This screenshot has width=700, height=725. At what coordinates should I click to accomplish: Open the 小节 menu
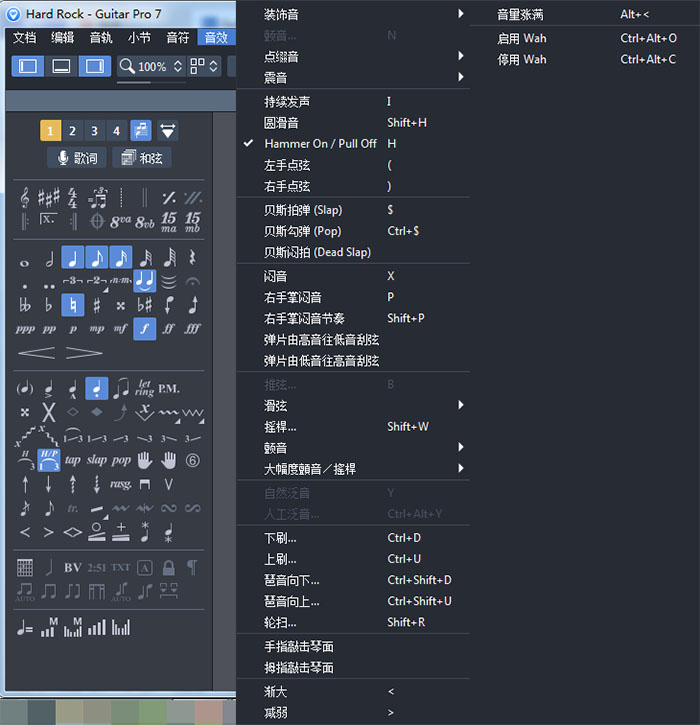tap(139, 37)
